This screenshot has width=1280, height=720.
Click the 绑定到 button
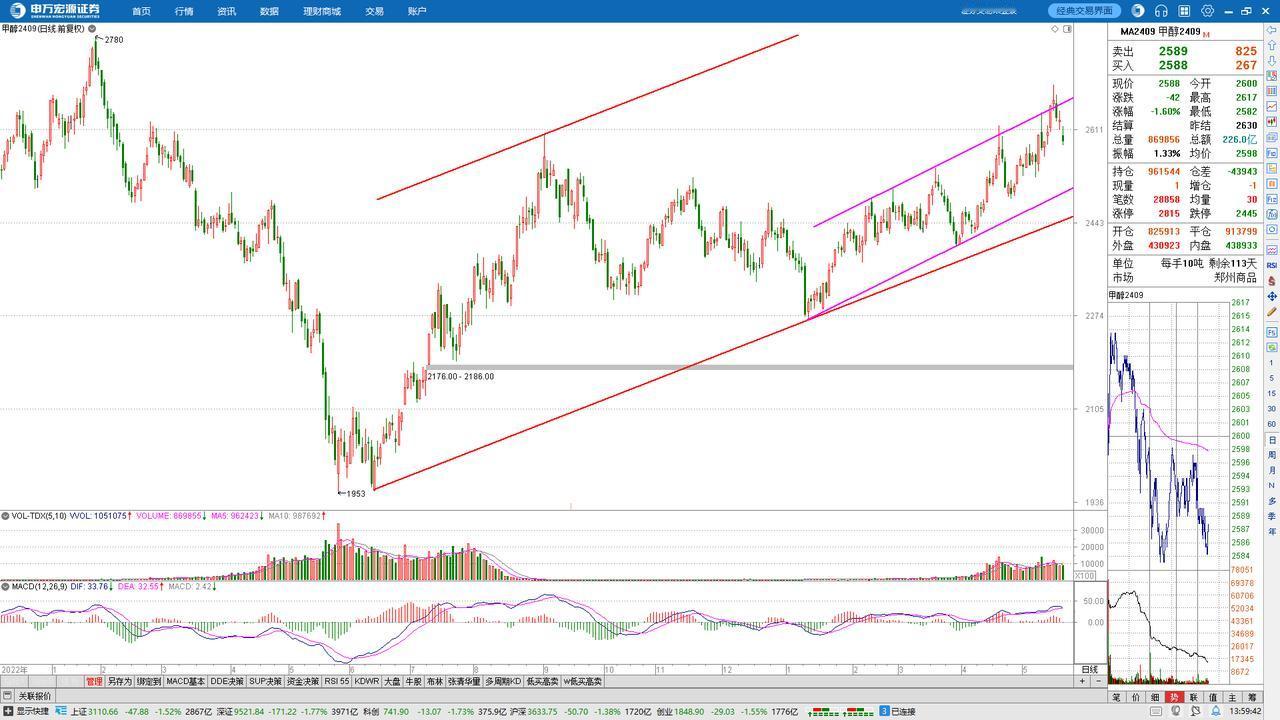coord(149,681)
